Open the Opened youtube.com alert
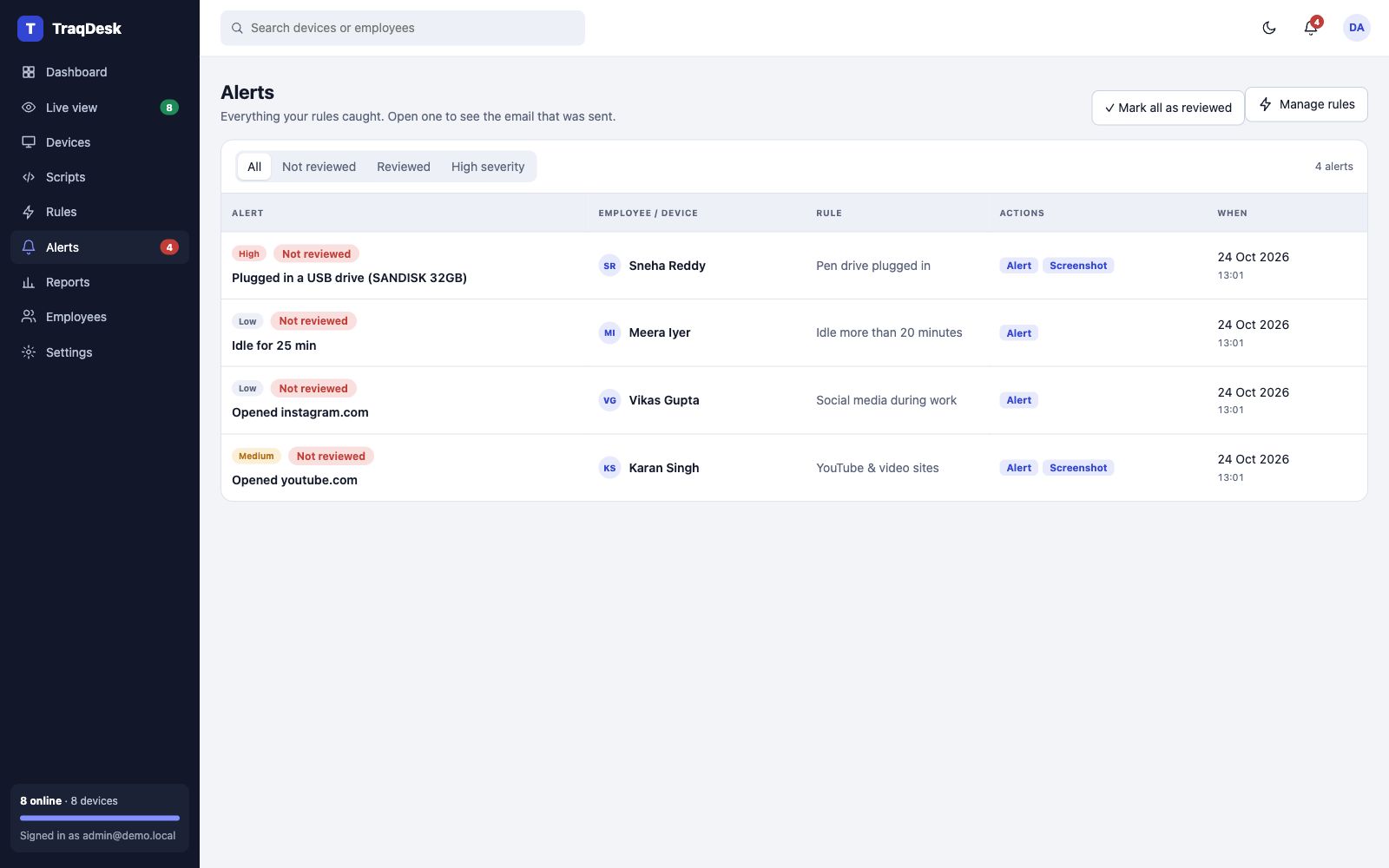The width and height of the screenshot is (1389, 868). coord(294,480)
